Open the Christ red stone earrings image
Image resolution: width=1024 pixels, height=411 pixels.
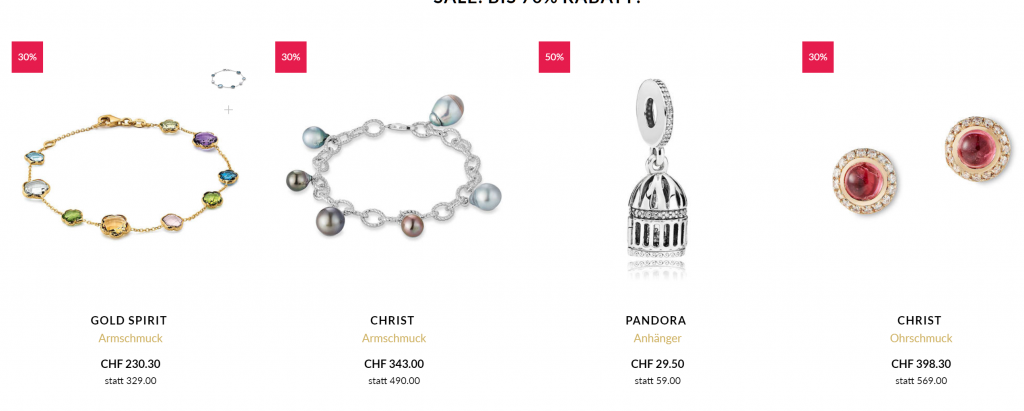click(x=921, y=161)
